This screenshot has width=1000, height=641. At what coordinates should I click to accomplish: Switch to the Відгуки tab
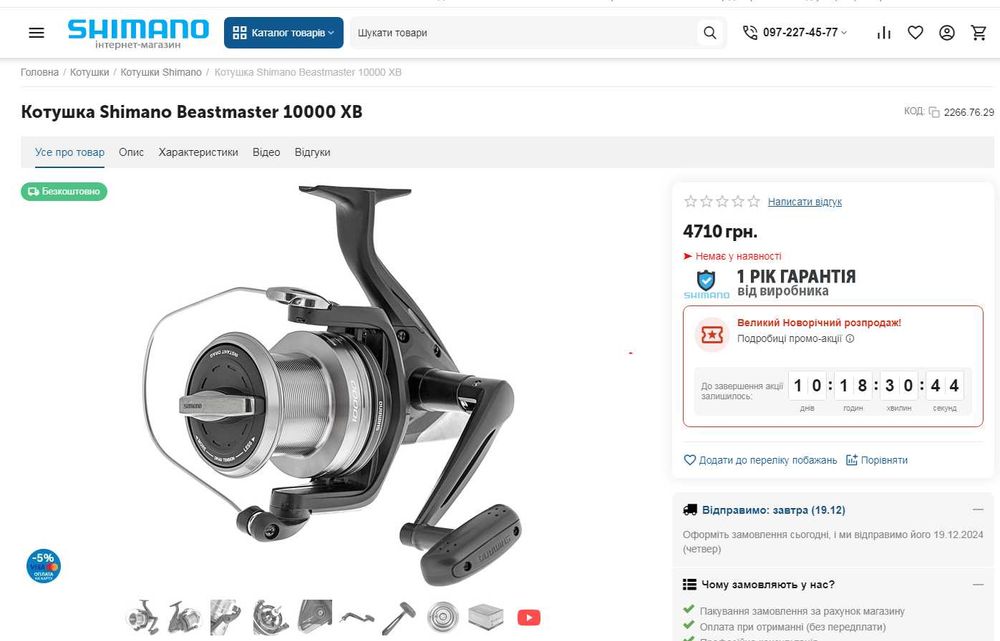coord(312,152)
